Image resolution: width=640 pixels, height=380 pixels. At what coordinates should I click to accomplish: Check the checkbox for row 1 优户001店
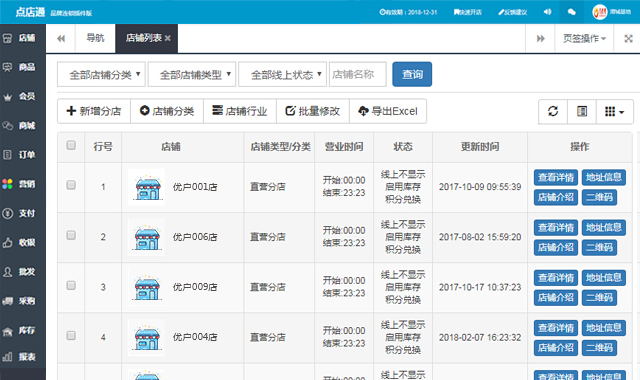coord(71,185)
